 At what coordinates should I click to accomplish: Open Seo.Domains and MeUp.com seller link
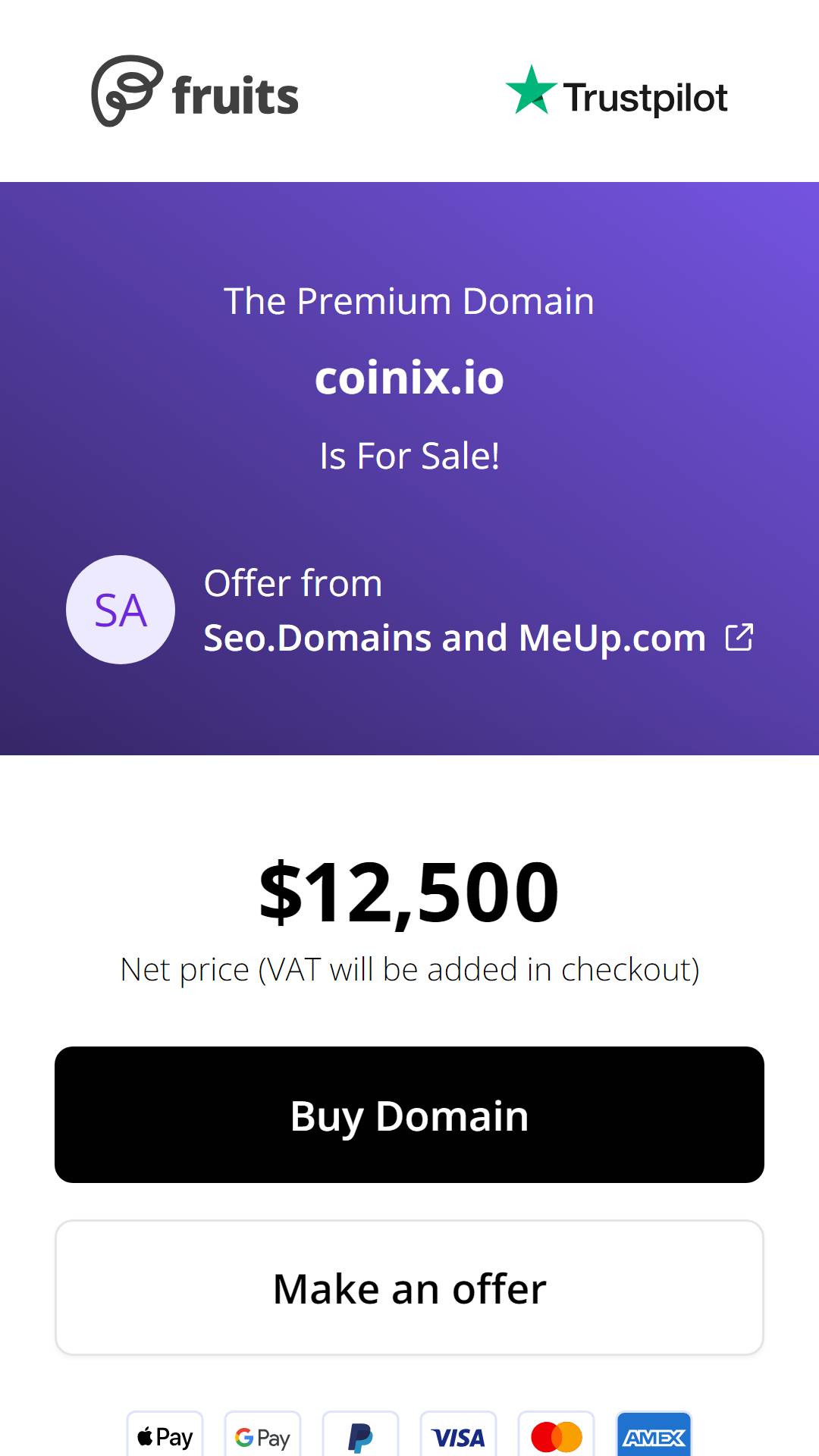click(455, 638)
